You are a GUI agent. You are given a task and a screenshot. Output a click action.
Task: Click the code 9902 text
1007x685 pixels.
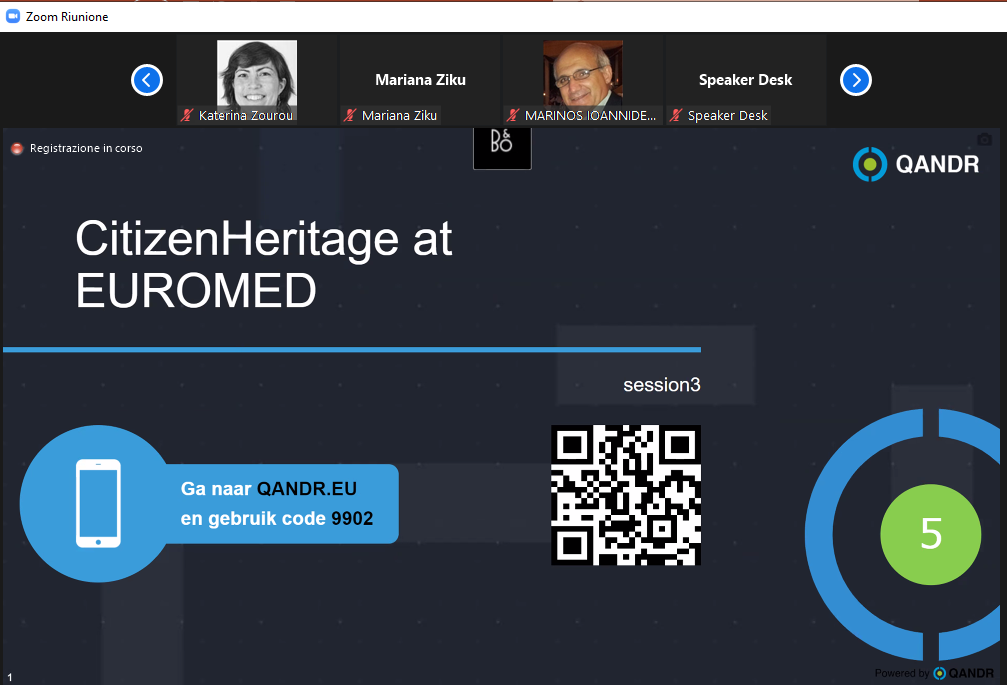click(x=352, y=518)
